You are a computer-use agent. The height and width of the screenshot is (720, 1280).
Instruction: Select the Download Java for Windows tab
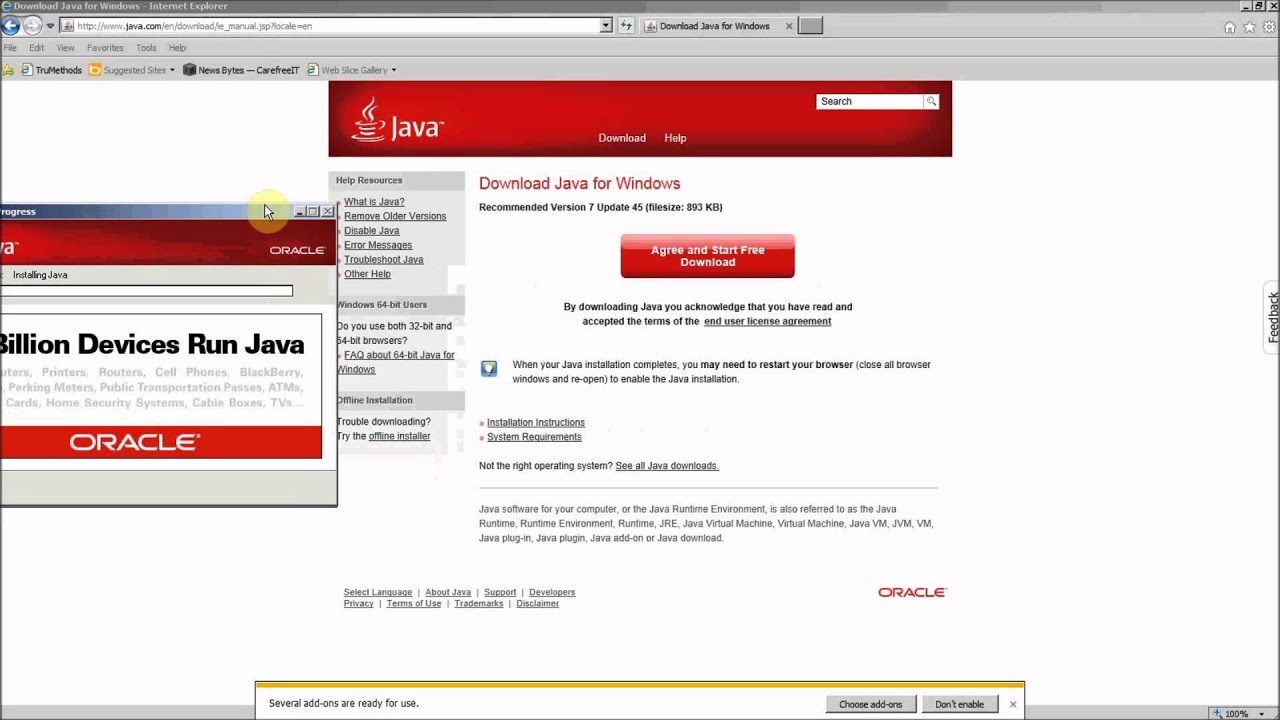714,26
